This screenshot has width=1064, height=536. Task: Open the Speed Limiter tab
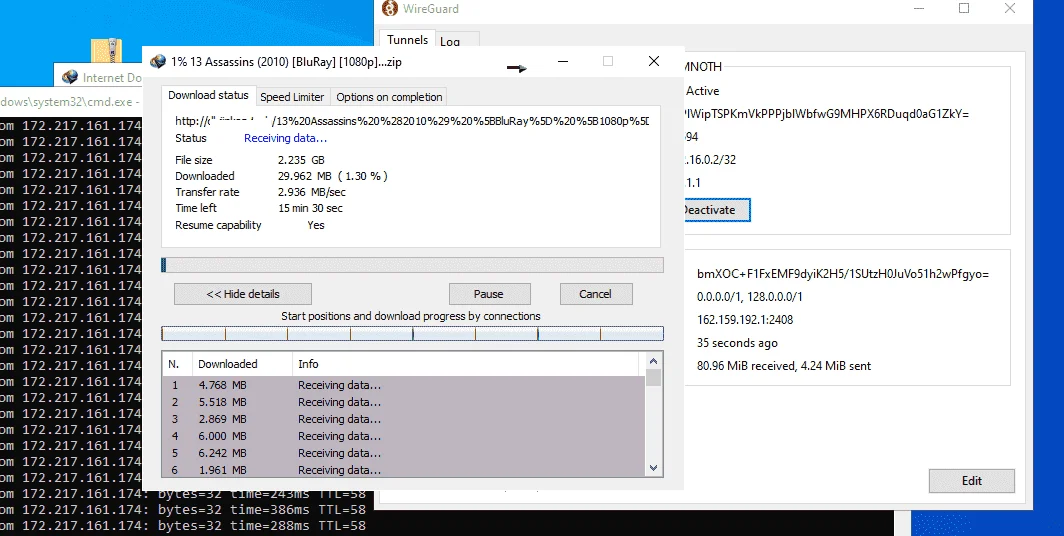(x=293, y=97)
